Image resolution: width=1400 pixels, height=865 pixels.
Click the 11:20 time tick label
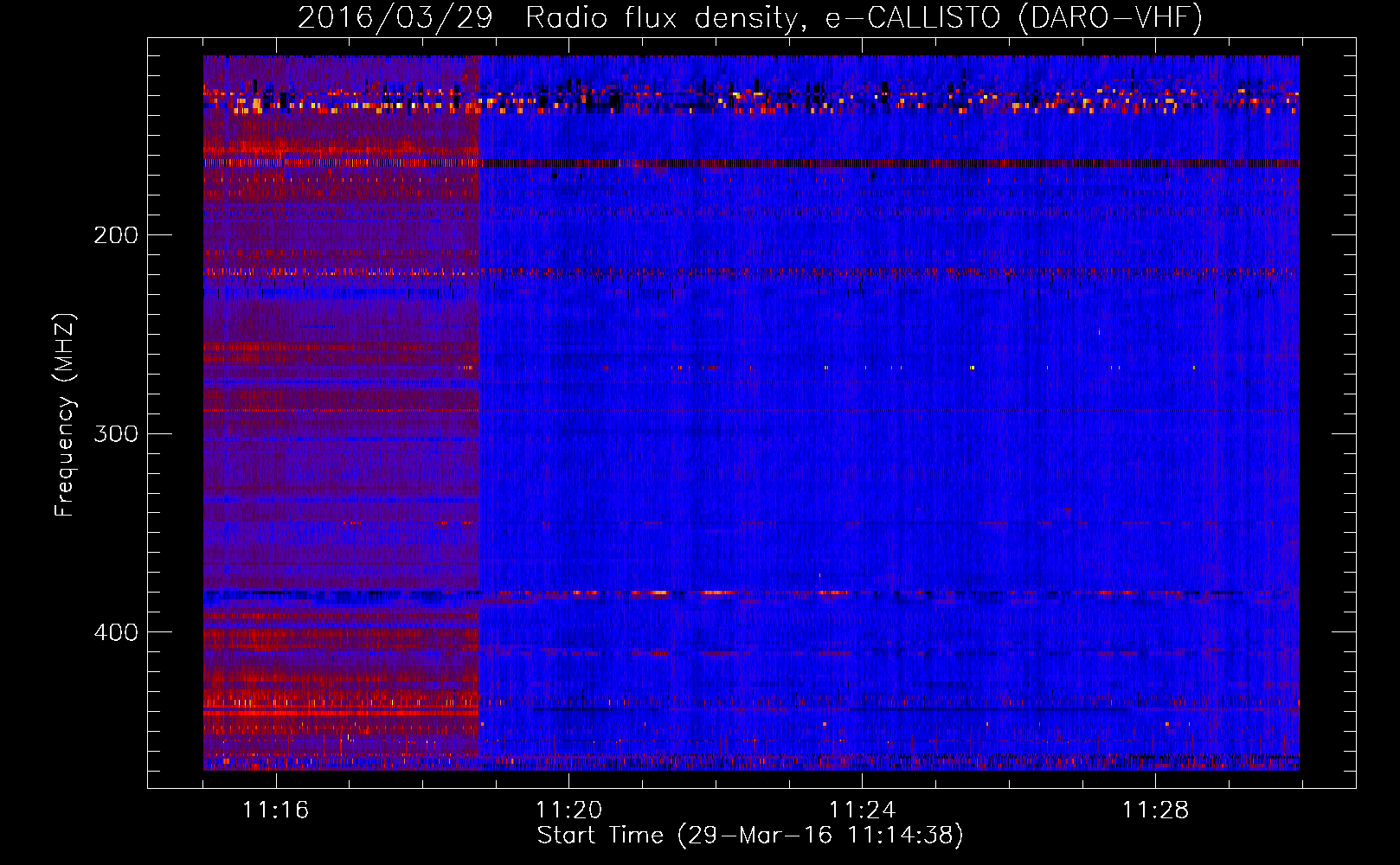tap(568, 811)
